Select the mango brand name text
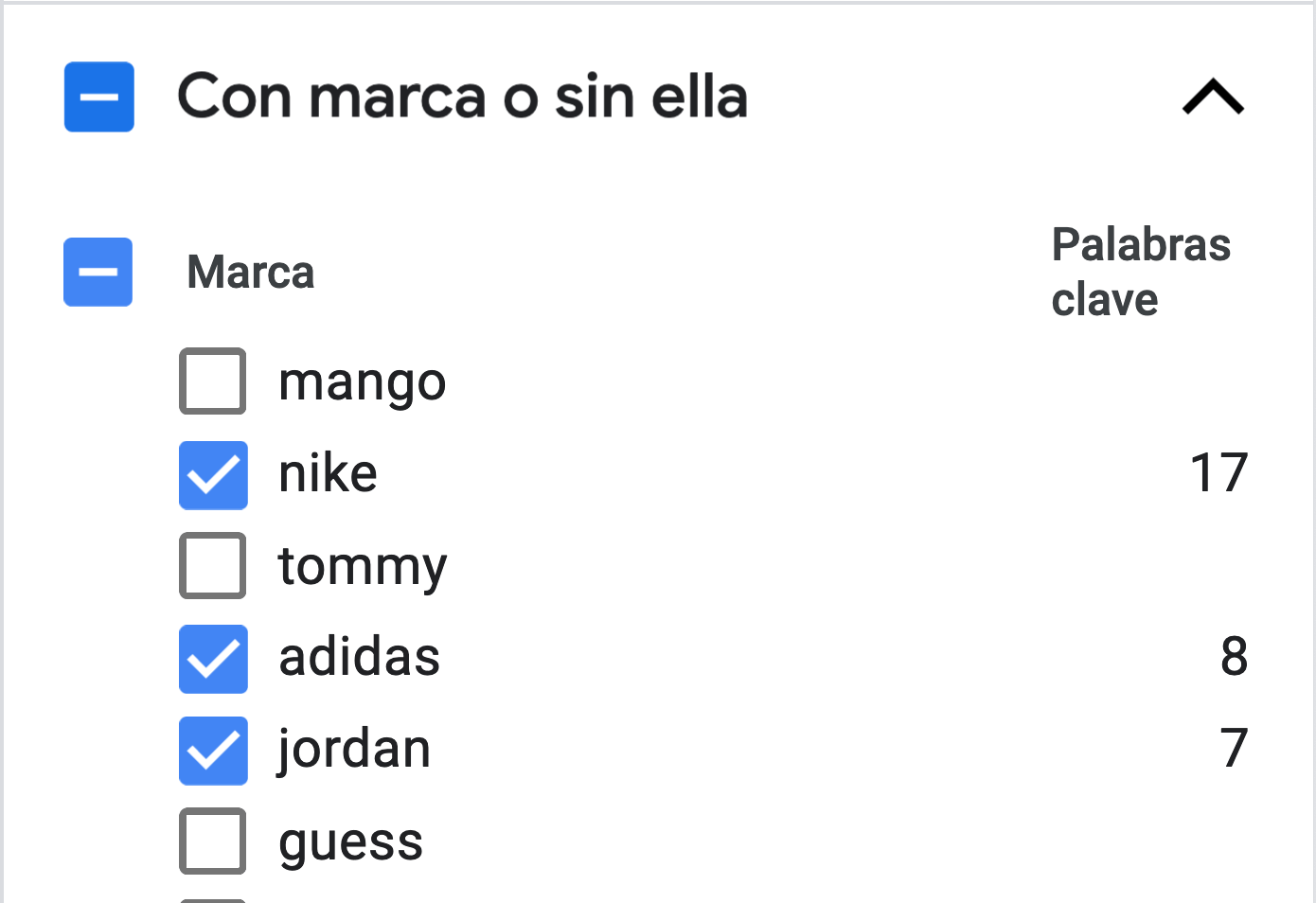 tap(363, 381)
